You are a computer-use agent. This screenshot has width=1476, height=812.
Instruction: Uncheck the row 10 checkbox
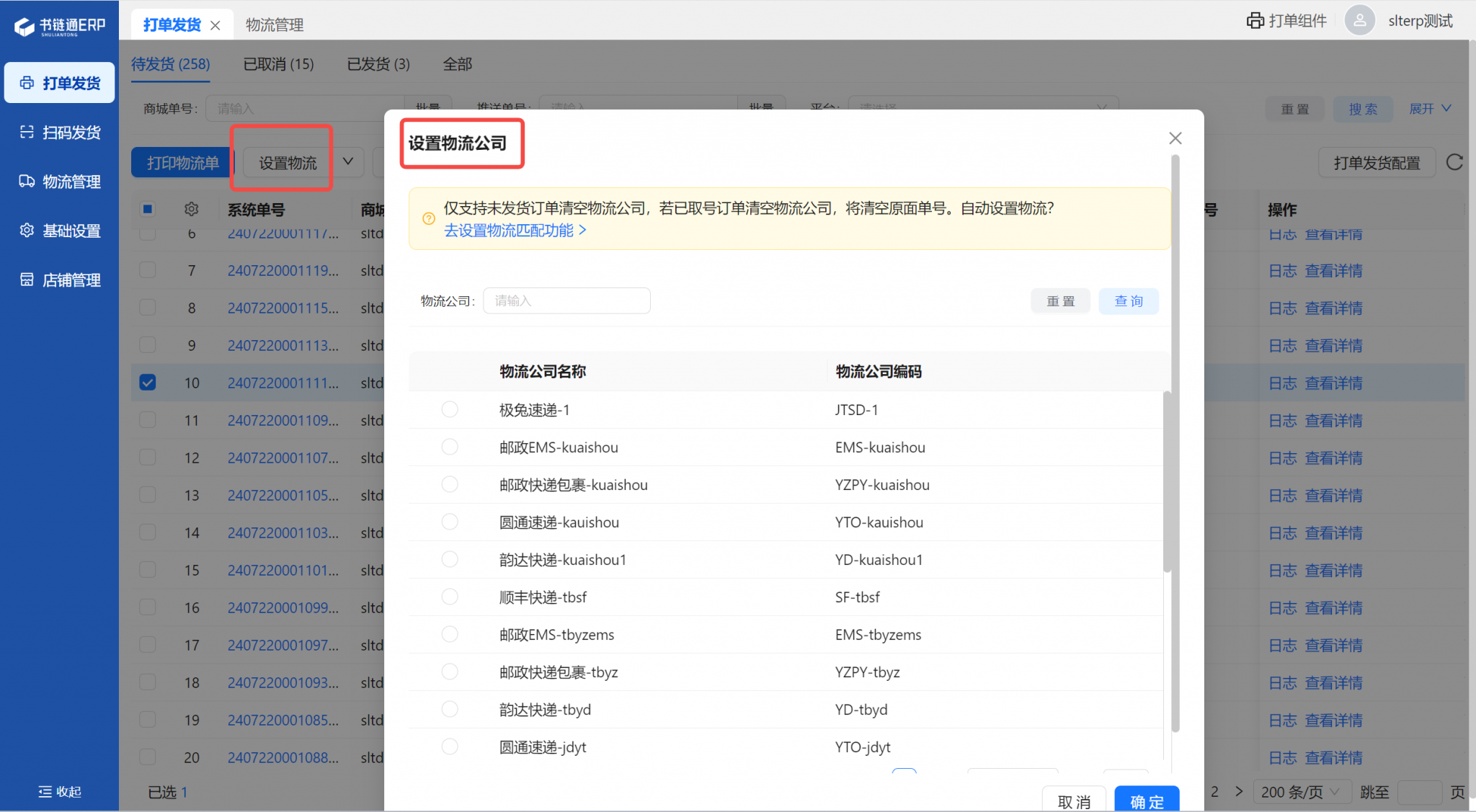click(148, 383)
